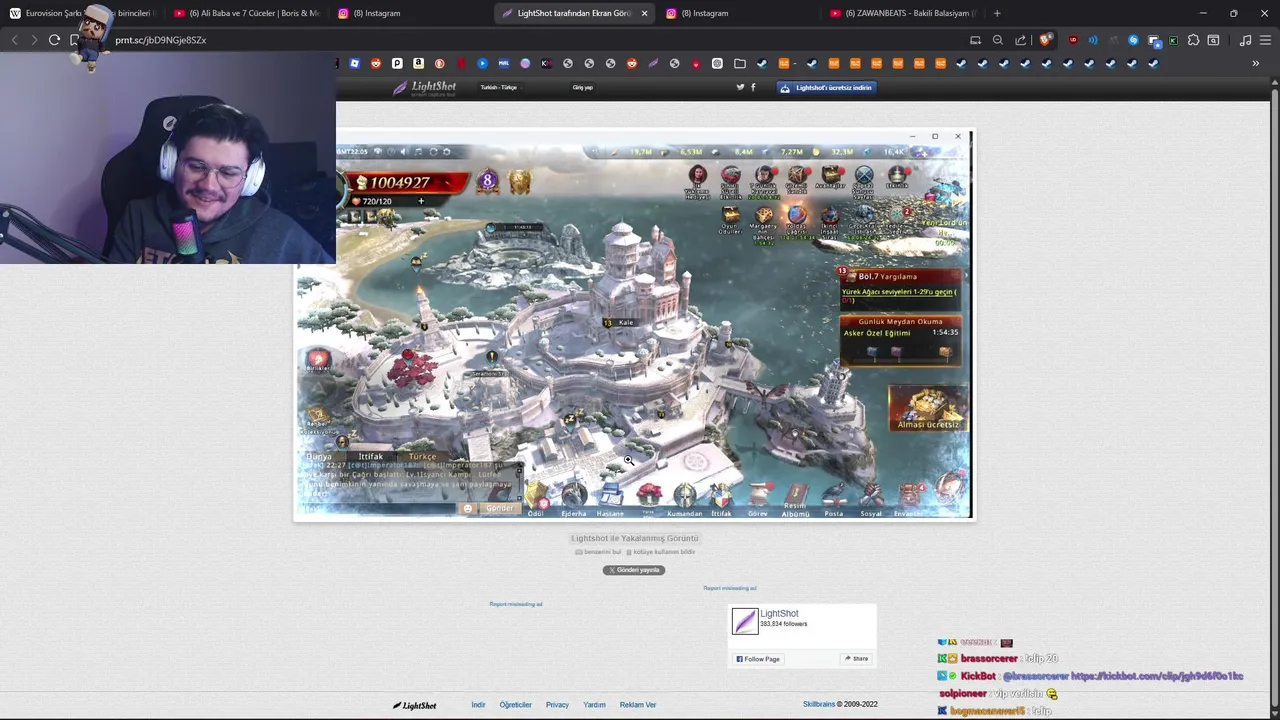This screenshot has height=720, width=1280.
Task: Click Share in the LightShot Facebook widget
Action: (x=856, y=659)
